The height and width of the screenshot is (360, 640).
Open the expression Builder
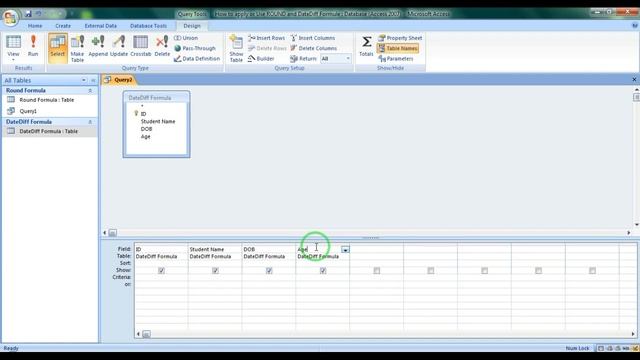tap(261, 59)
